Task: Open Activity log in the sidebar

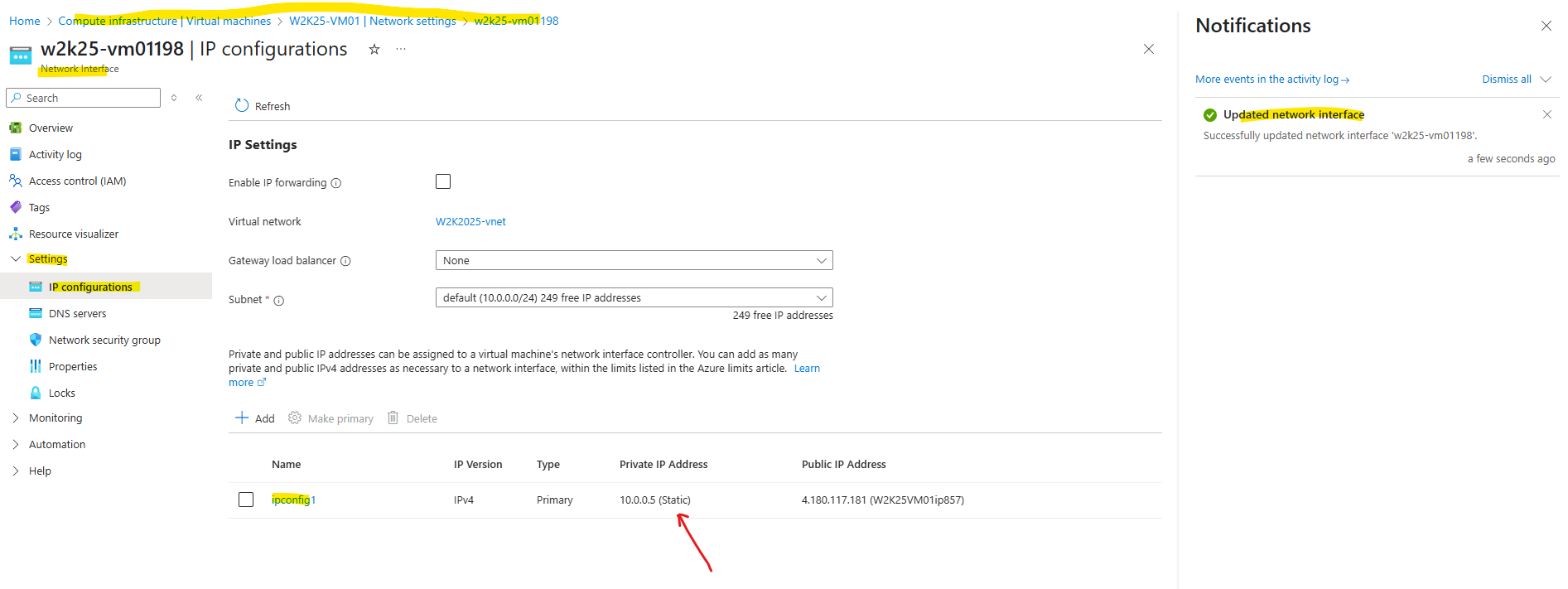Action: coord(55,155)
